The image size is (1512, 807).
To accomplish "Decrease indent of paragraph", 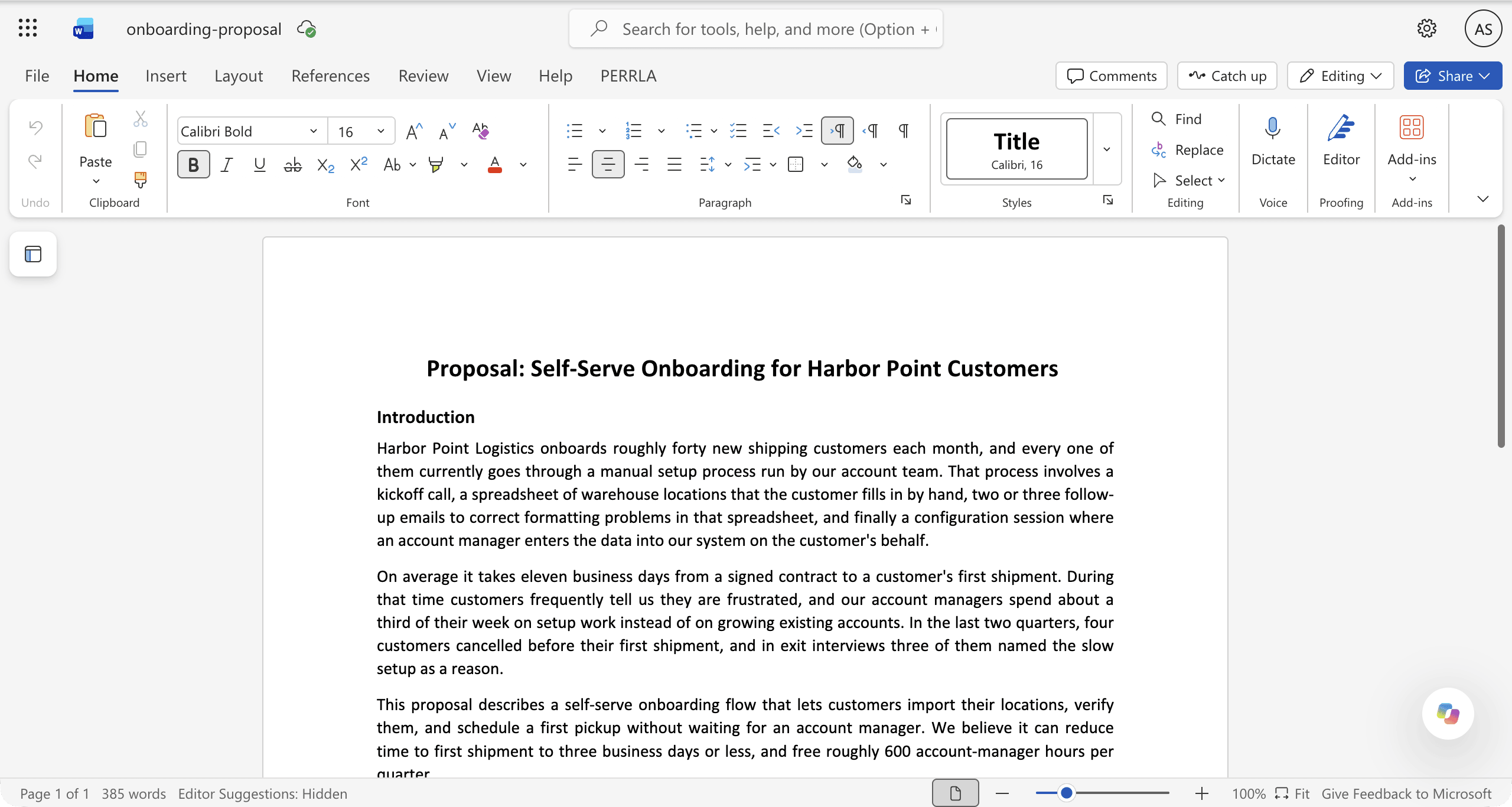I will (771, 131).
